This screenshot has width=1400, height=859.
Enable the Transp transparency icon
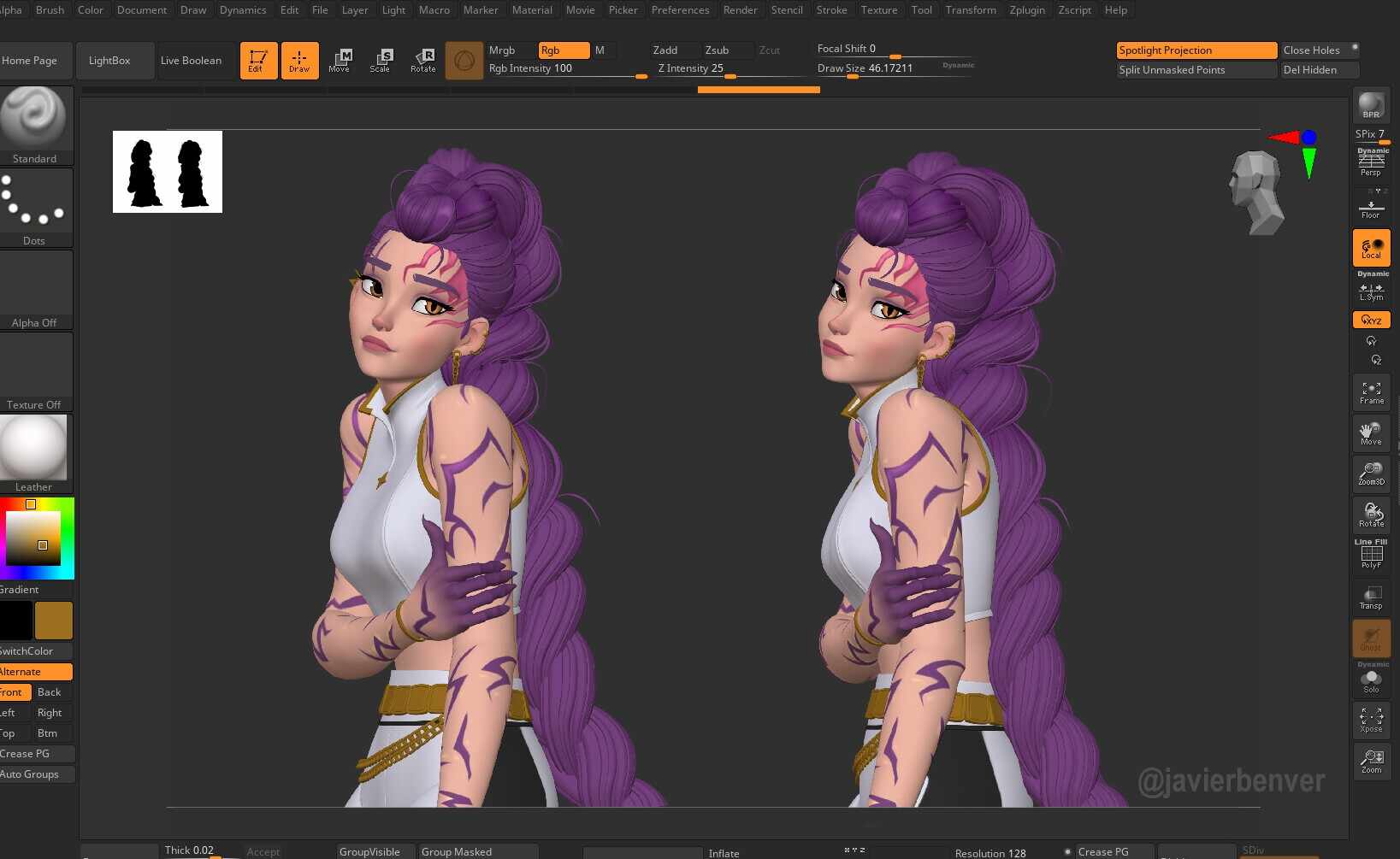1371,597
